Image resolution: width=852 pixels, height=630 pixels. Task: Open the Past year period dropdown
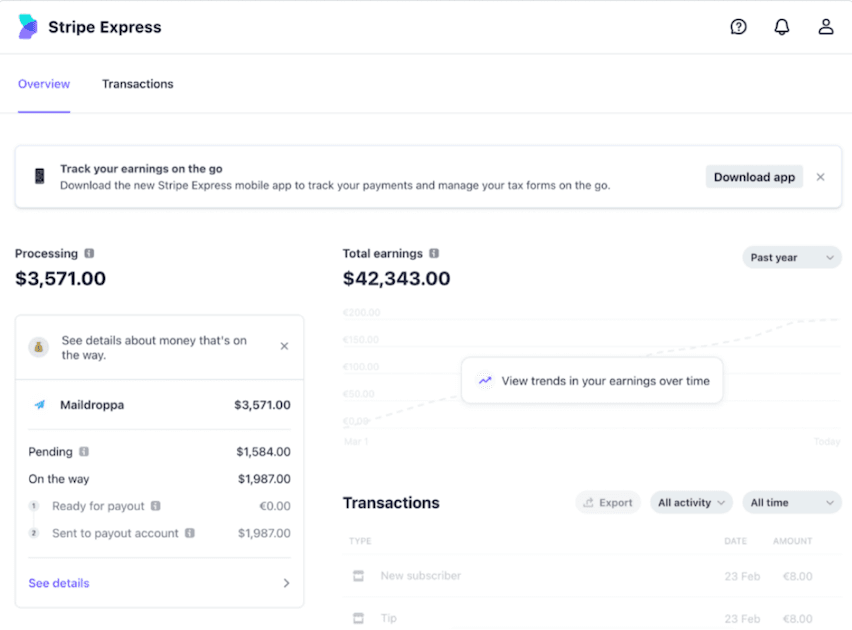[x=791, y=257]
